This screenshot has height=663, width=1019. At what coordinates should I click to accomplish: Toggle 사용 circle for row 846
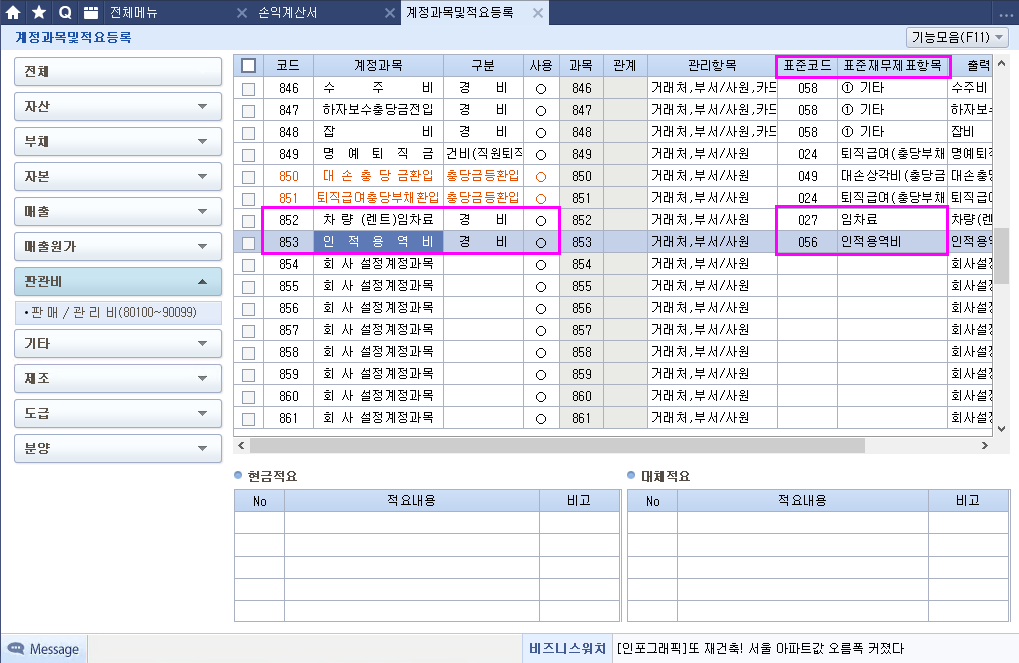pyautogui.click(x=541, y=89)
